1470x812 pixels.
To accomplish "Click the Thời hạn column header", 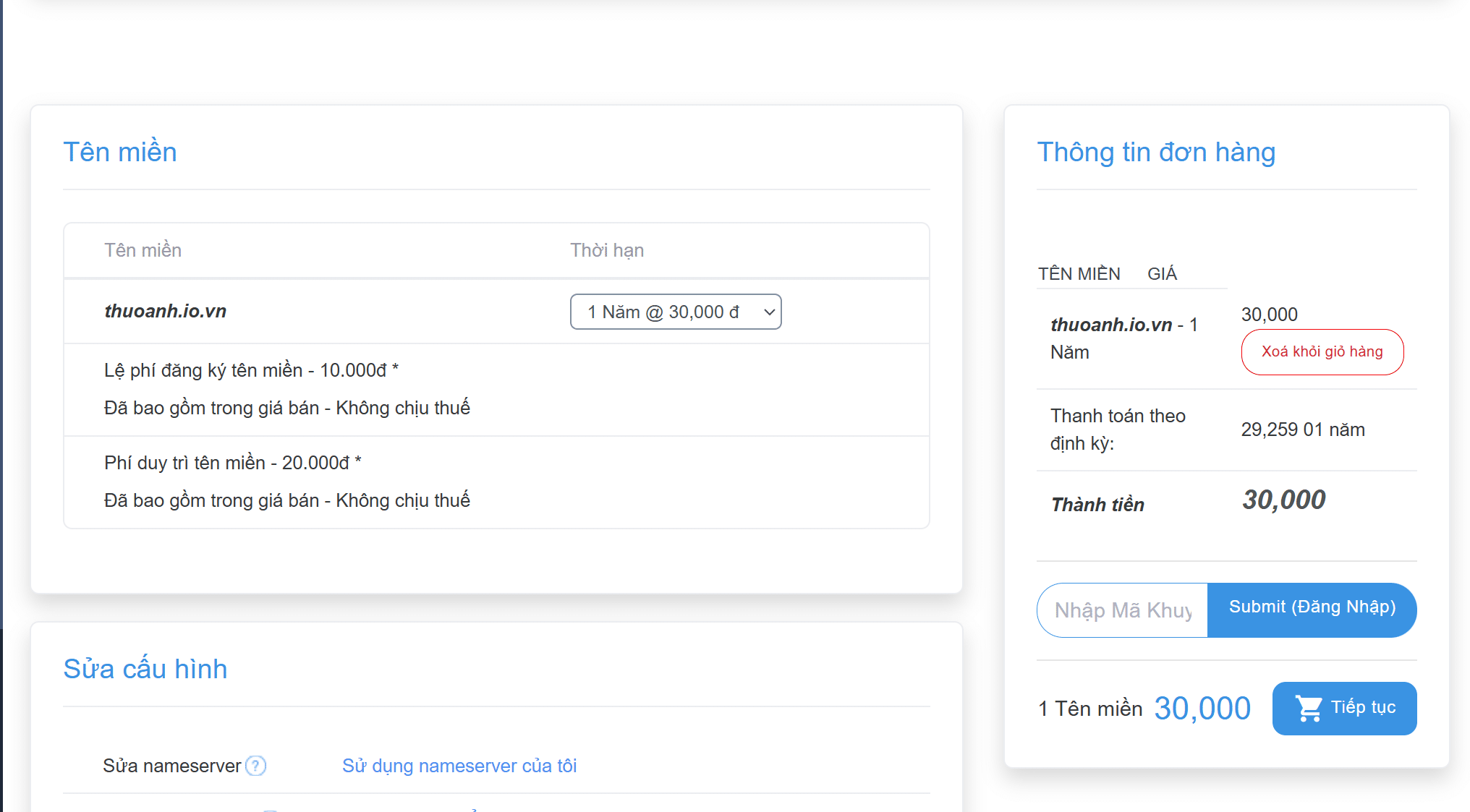I will click(606, 250).
